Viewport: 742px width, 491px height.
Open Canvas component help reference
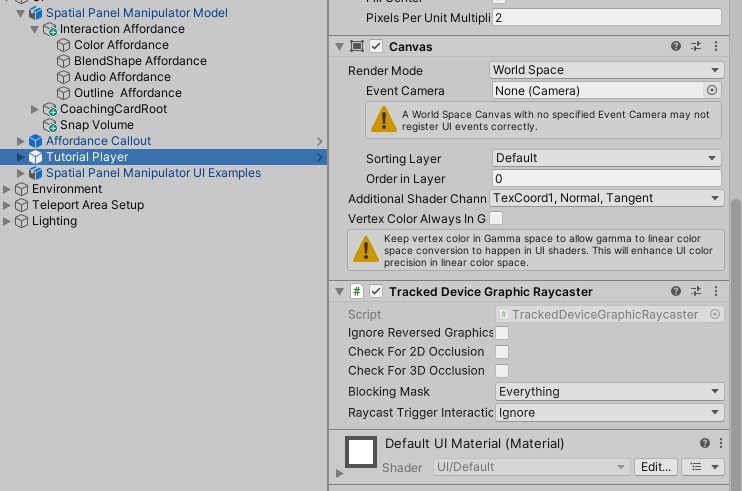pos(676,46)
